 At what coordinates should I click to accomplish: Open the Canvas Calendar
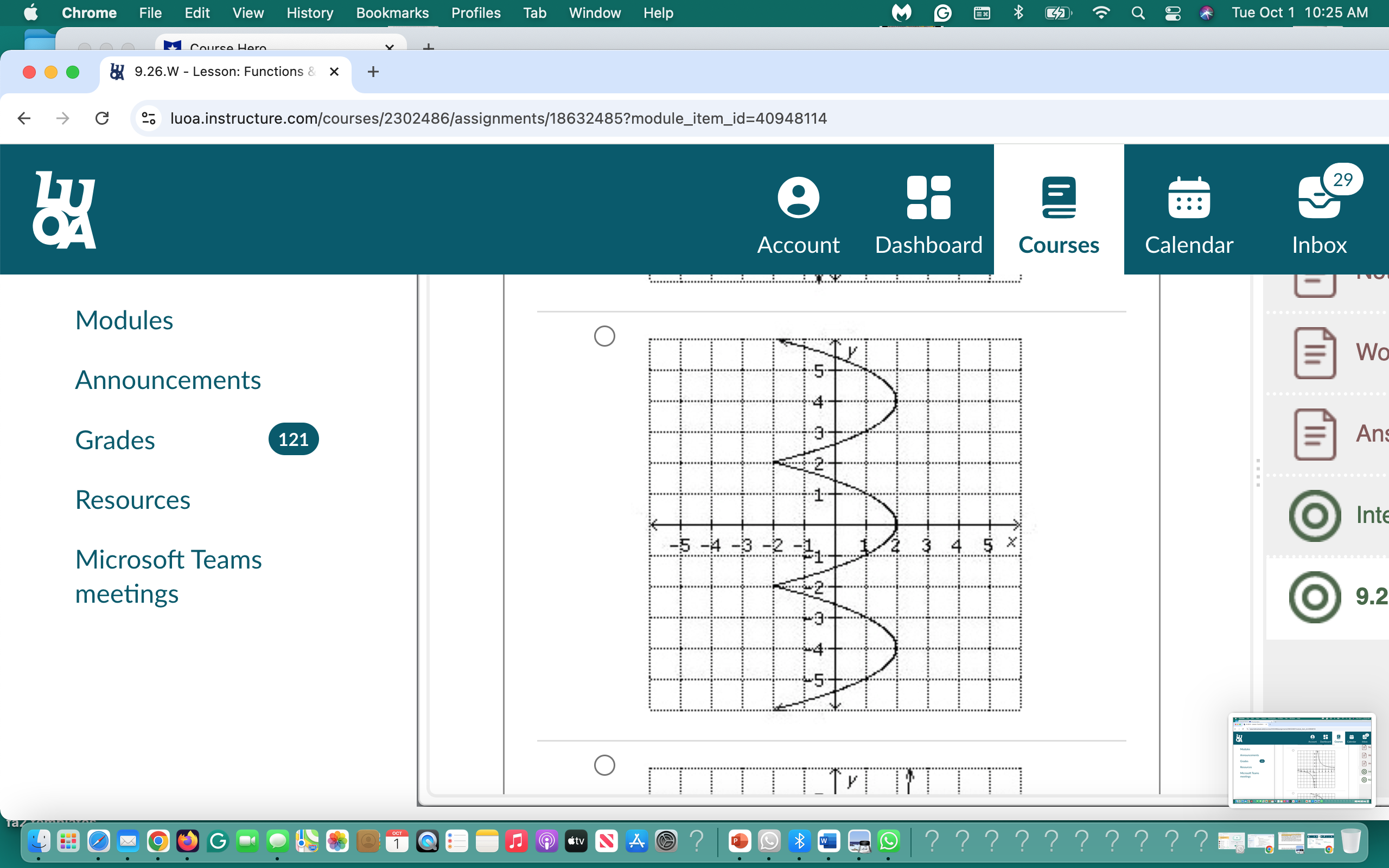1189,215
